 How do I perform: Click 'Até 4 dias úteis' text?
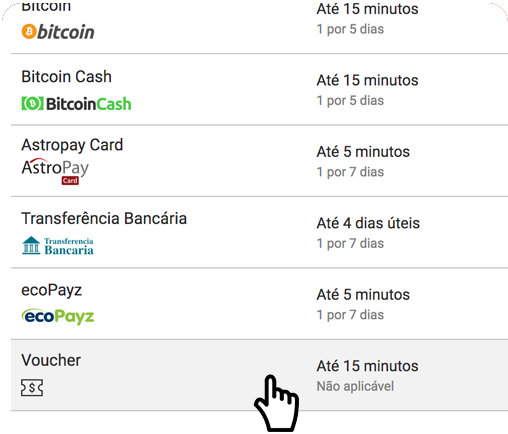tap(368, 223)
